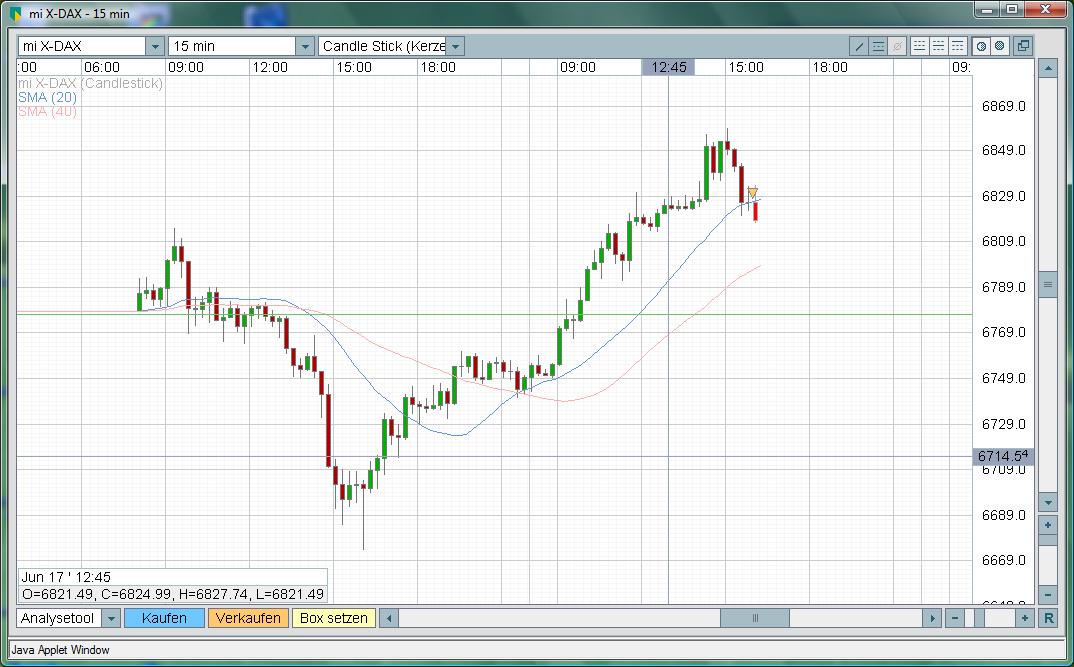Click the greyed-out delete drawing icon
Image resolution: width=1074 pixels, height=667 pixels.
tap(897, 46)
